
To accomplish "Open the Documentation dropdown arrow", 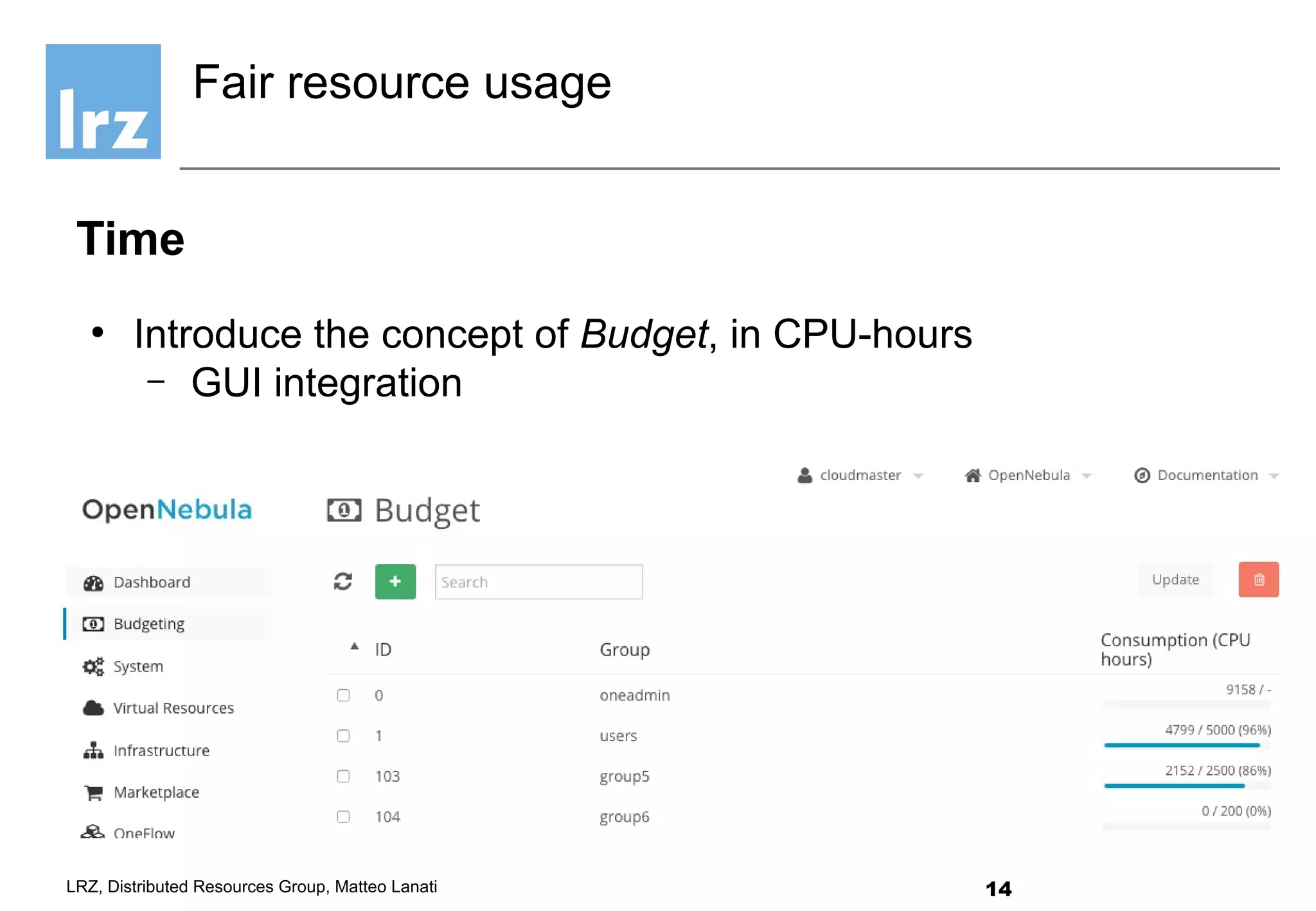I will [x=1274, y=476].
